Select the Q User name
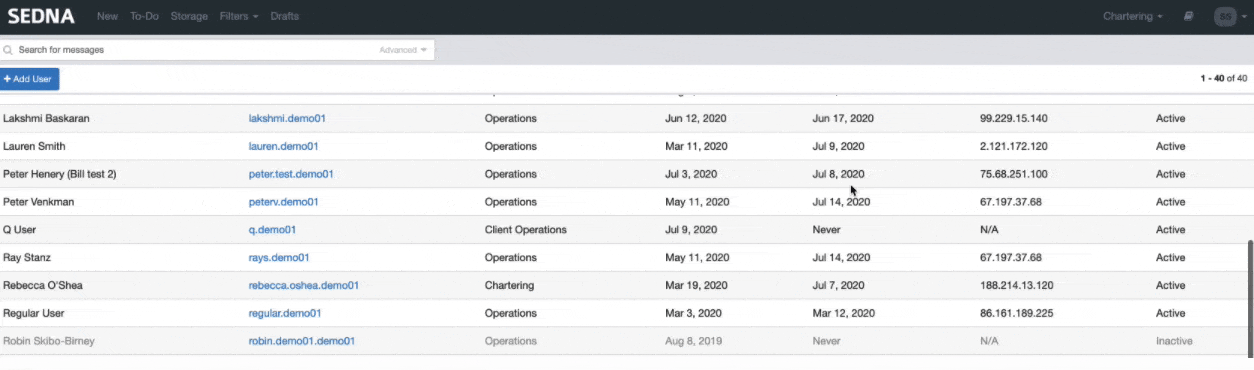 click(x=19, y=230)
